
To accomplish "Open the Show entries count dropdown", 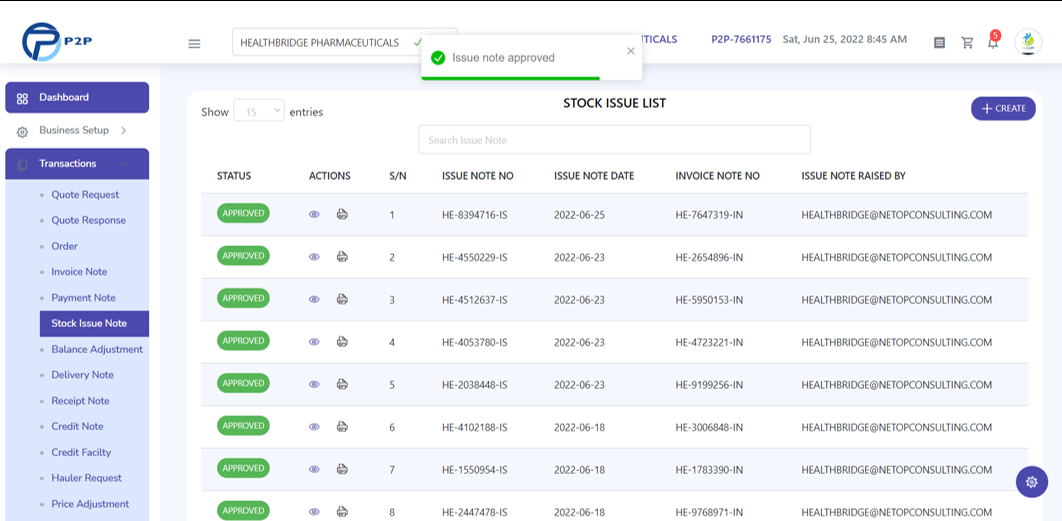I will point(259,112).
